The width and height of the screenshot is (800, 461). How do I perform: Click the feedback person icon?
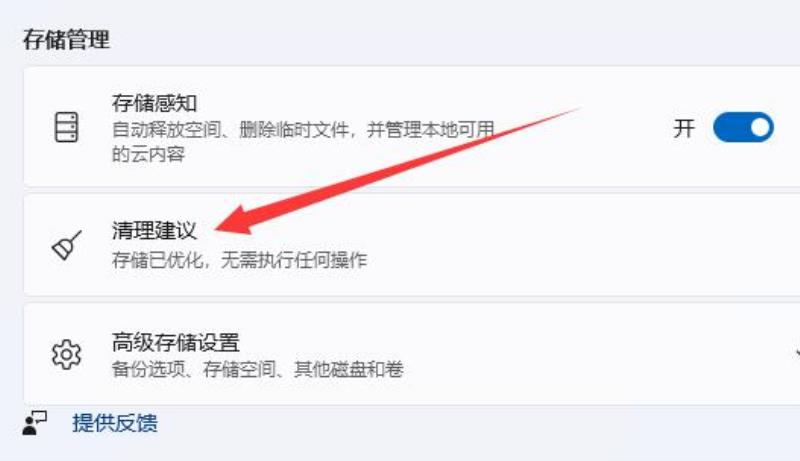click(x=35, y=423)
